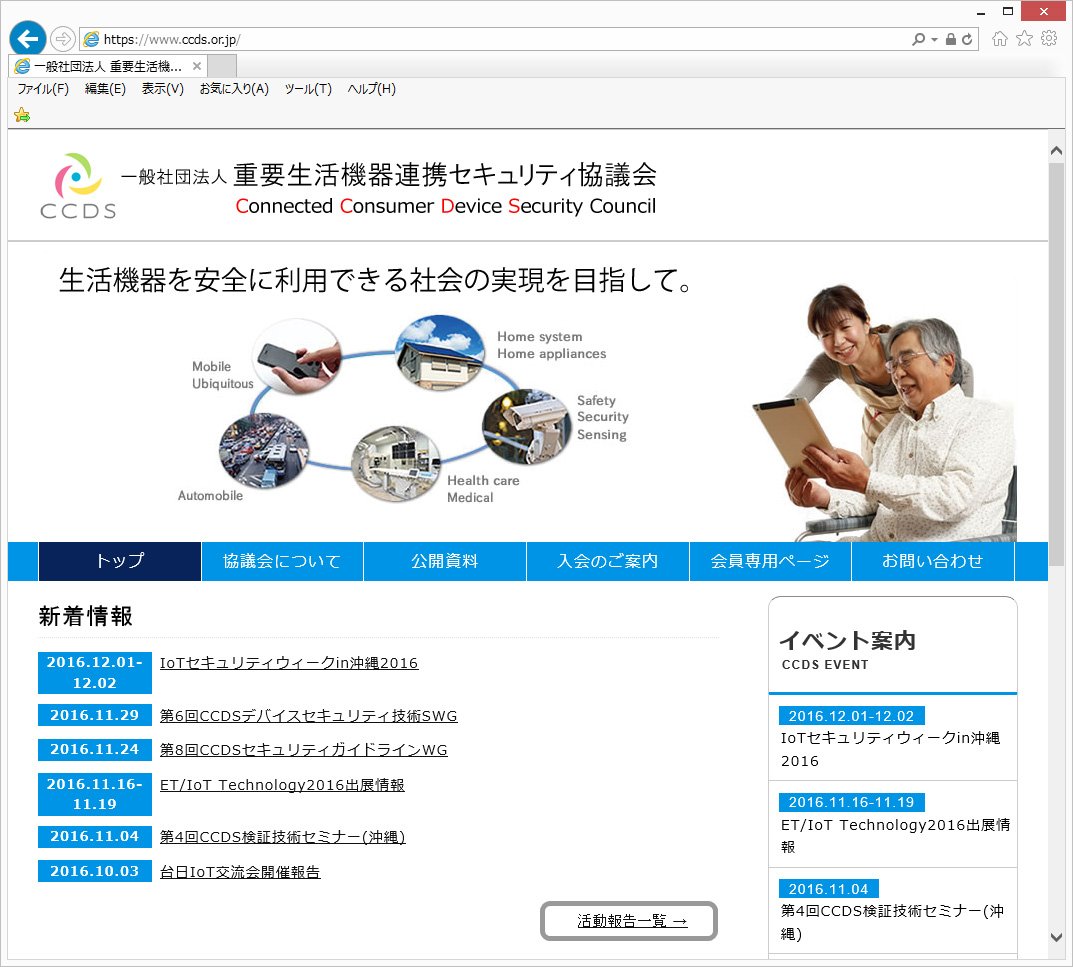Screen dimensions: 1073x967
Task: Click the browser Back arrow button
Action: 27,39
